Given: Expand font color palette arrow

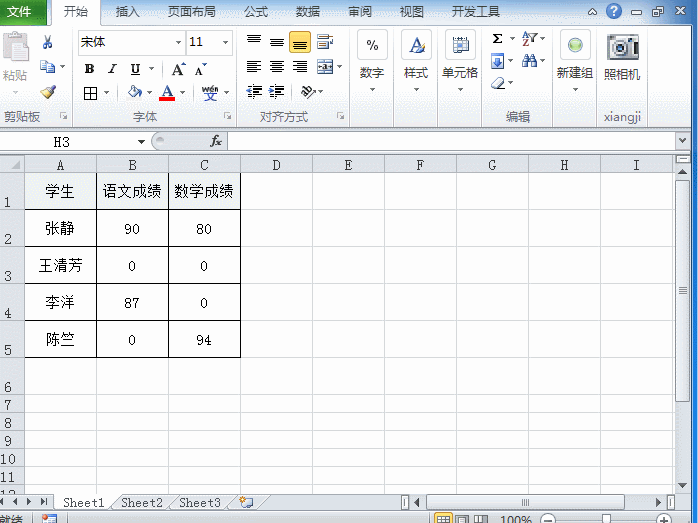Looking at the screenshot, I should (x=183, y=93).
